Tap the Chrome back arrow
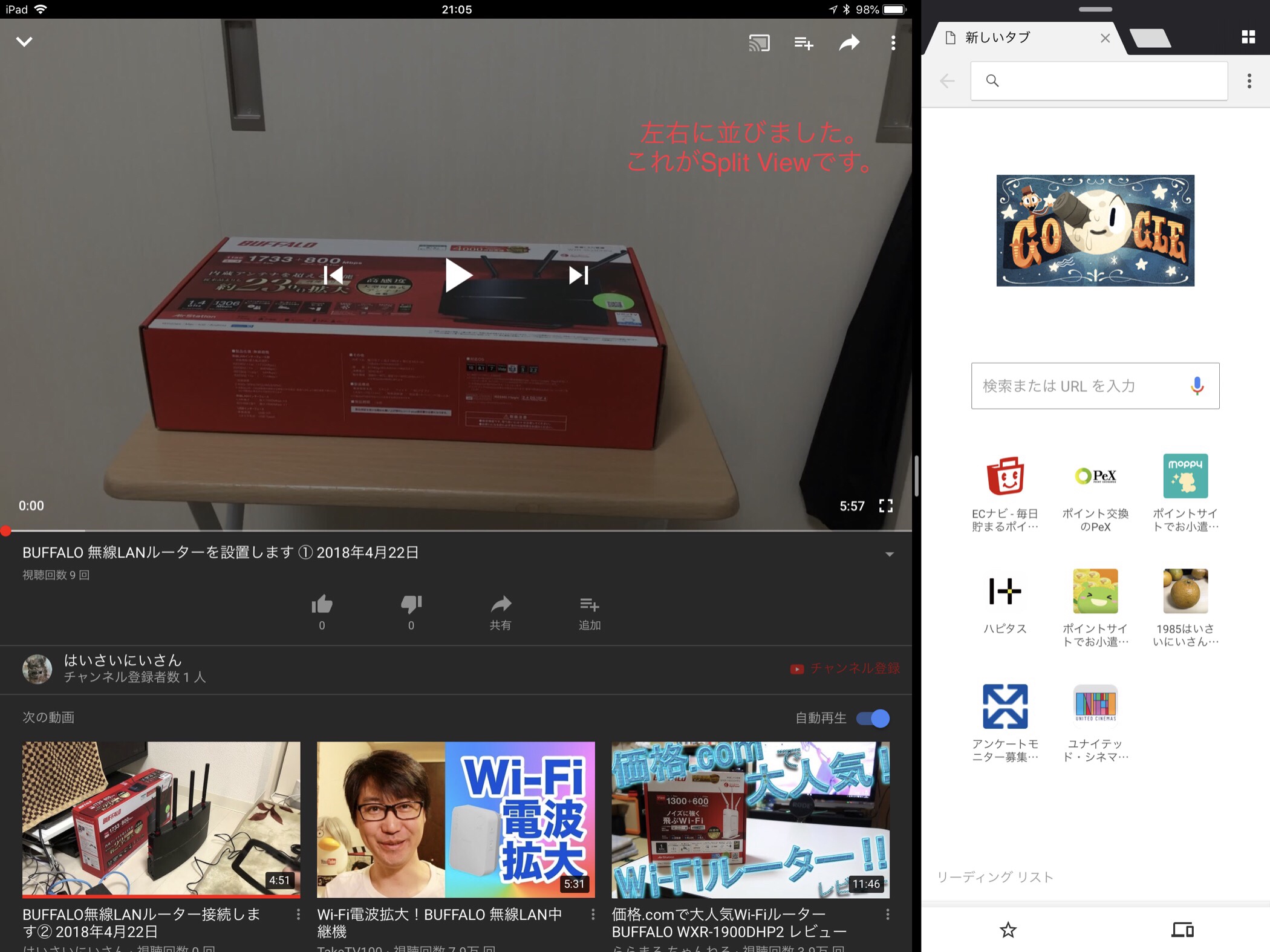The width and height of the screenshot is (1270, 952). point(947,80)
